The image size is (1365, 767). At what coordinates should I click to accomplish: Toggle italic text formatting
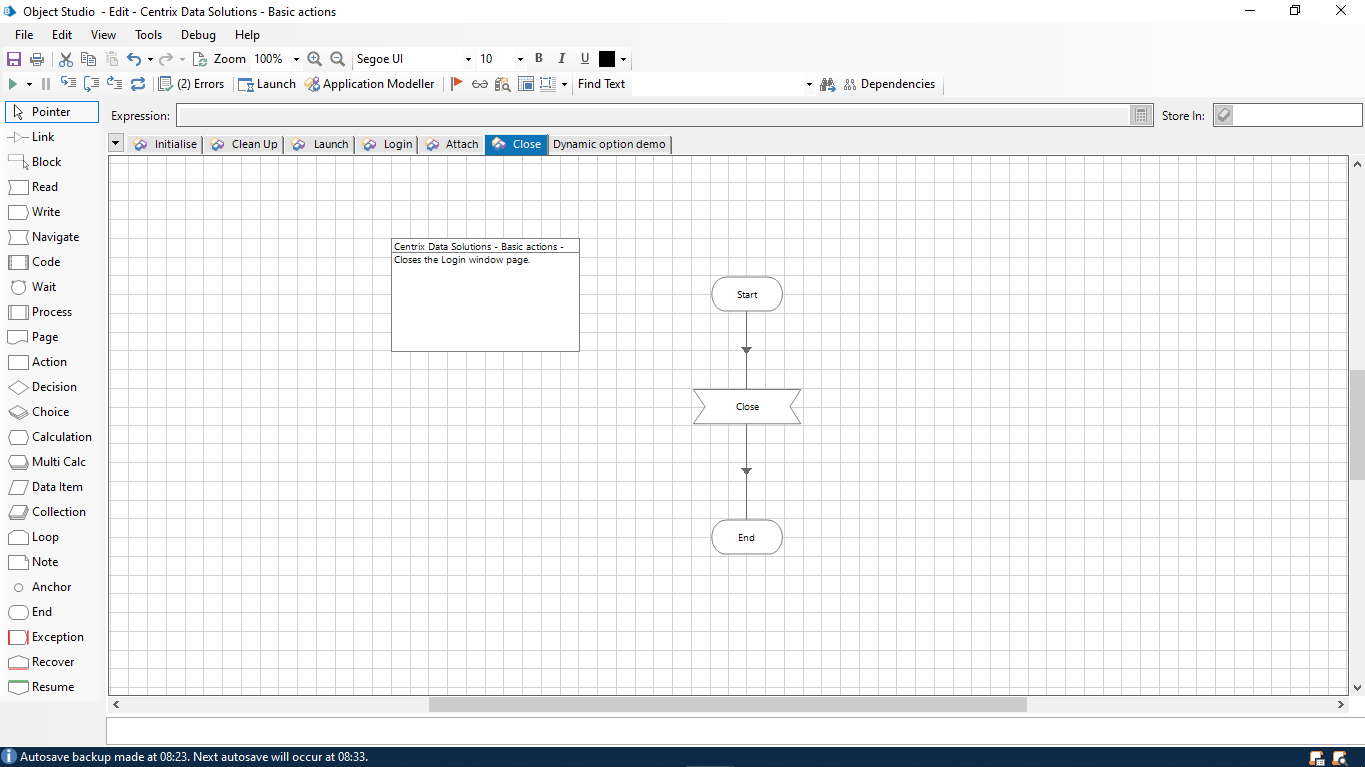(x=561, y=59)
